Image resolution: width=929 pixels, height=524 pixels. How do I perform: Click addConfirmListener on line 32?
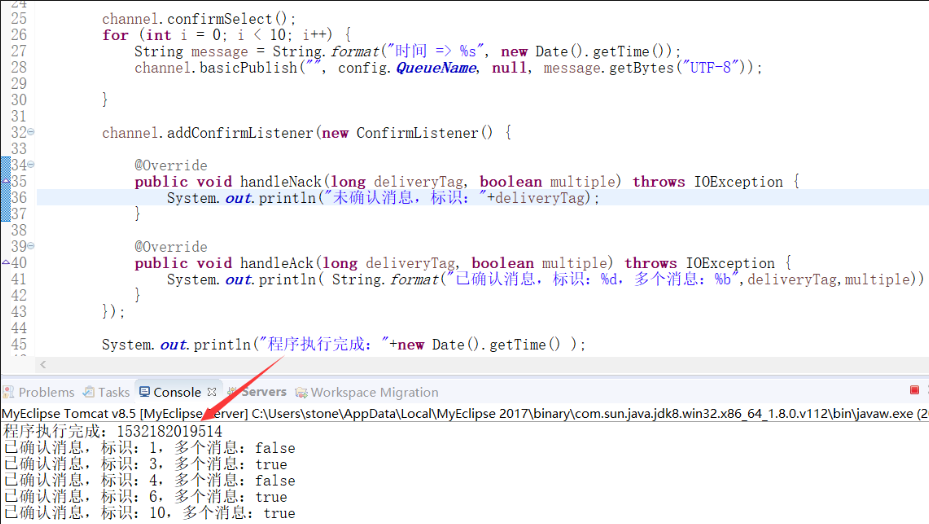(x=239, y=133)
